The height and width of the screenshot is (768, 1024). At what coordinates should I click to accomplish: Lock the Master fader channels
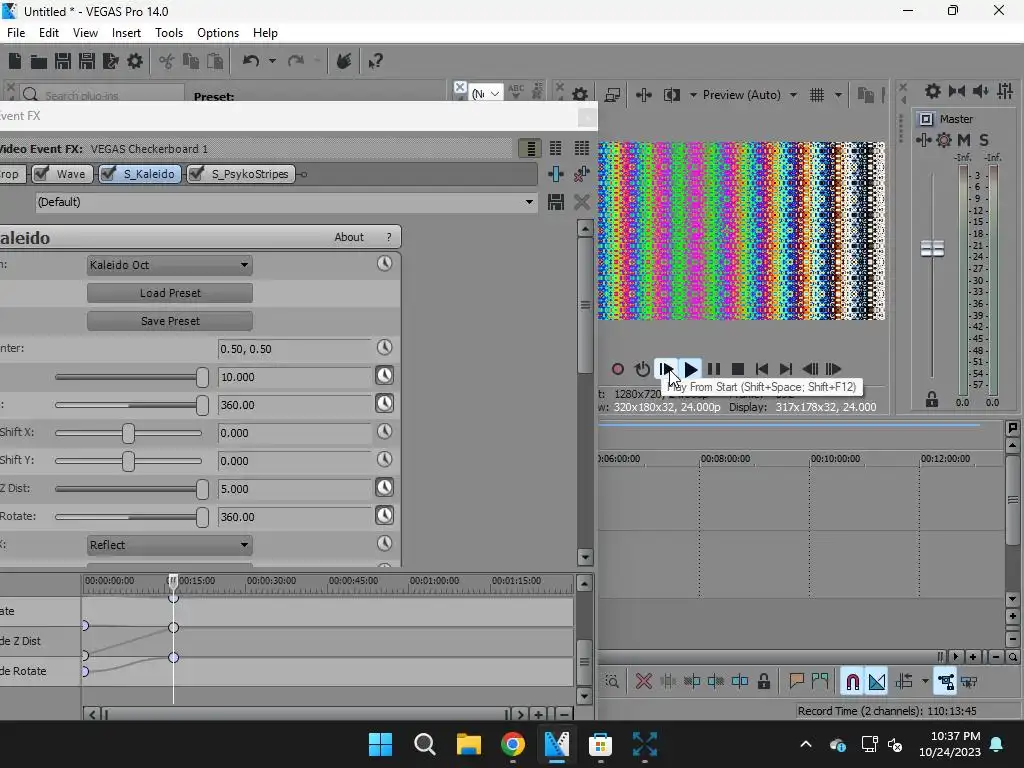coord(932,400)
